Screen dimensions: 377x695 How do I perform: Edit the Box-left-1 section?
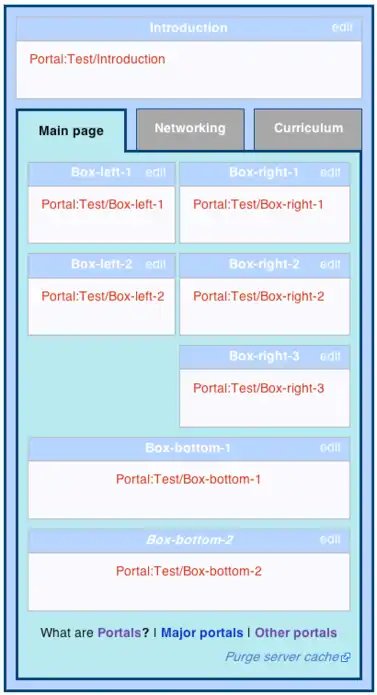pyautogui.click(x=155, y=172)
